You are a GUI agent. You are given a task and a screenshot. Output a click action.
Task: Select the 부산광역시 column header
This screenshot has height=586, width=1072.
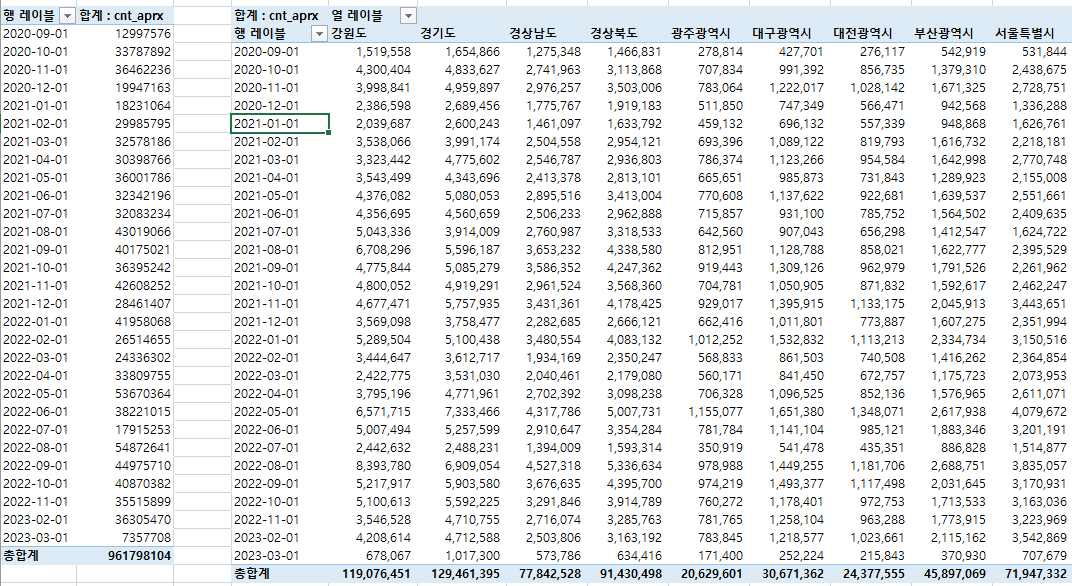click(943, 34)
